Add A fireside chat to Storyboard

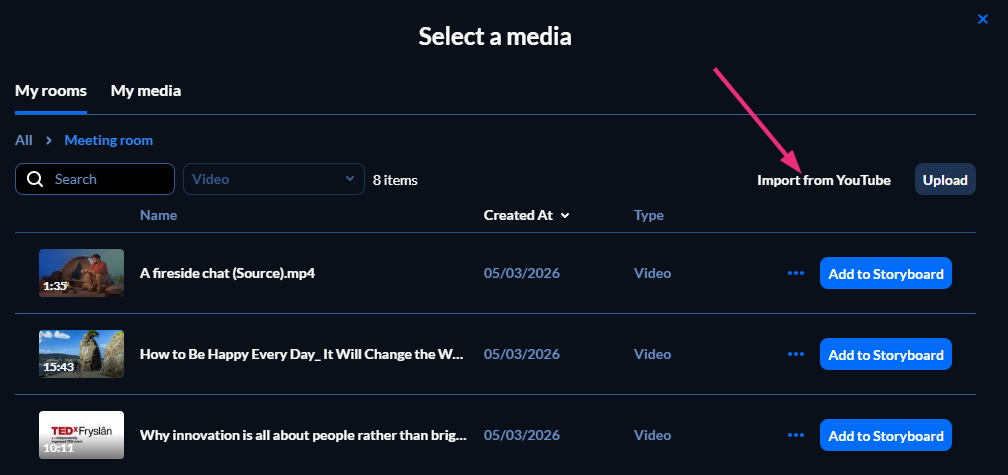click(x=885, y=273)
